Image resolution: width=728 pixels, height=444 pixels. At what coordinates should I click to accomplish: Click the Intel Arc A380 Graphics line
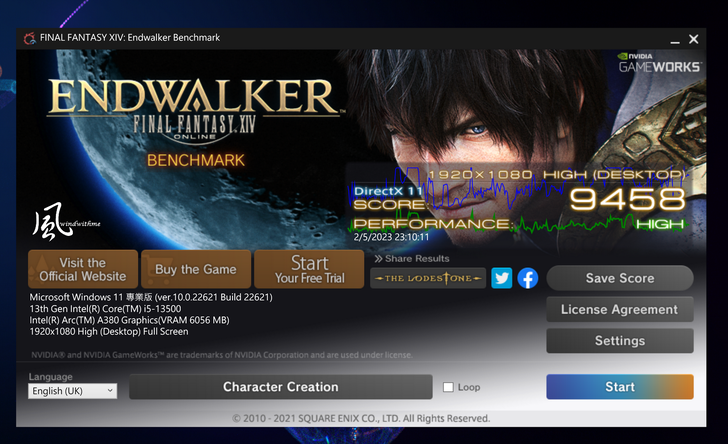pos(130,320)
